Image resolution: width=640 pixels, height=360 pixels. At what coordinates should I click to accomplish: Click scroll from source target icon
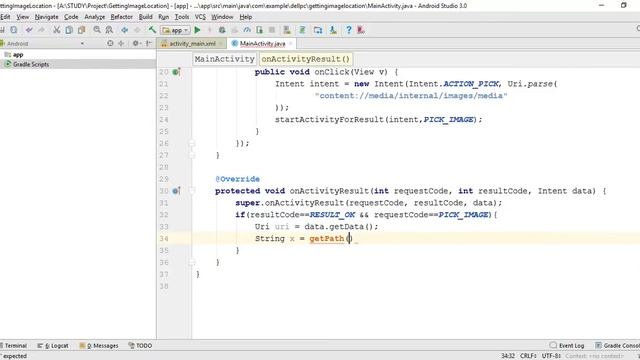[110, 43]
